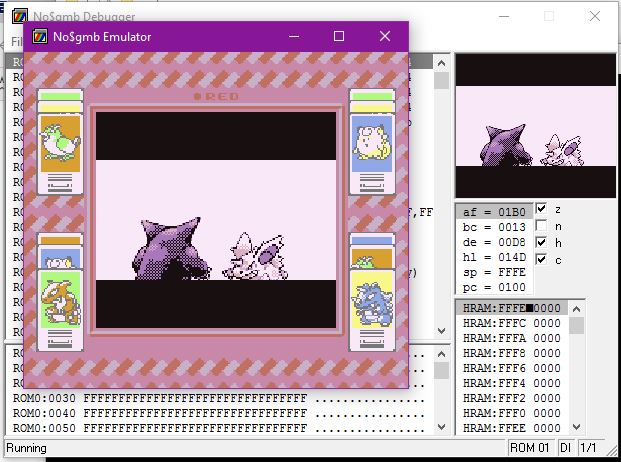Click the Nidorino sprite in emulator screen
The image size is (621, 462).
coord(255,257)
